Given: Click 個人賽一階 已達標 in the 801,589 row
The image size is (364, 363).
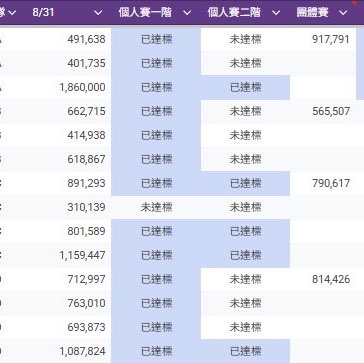Looking at the screenshot, I should pos(156,231).
